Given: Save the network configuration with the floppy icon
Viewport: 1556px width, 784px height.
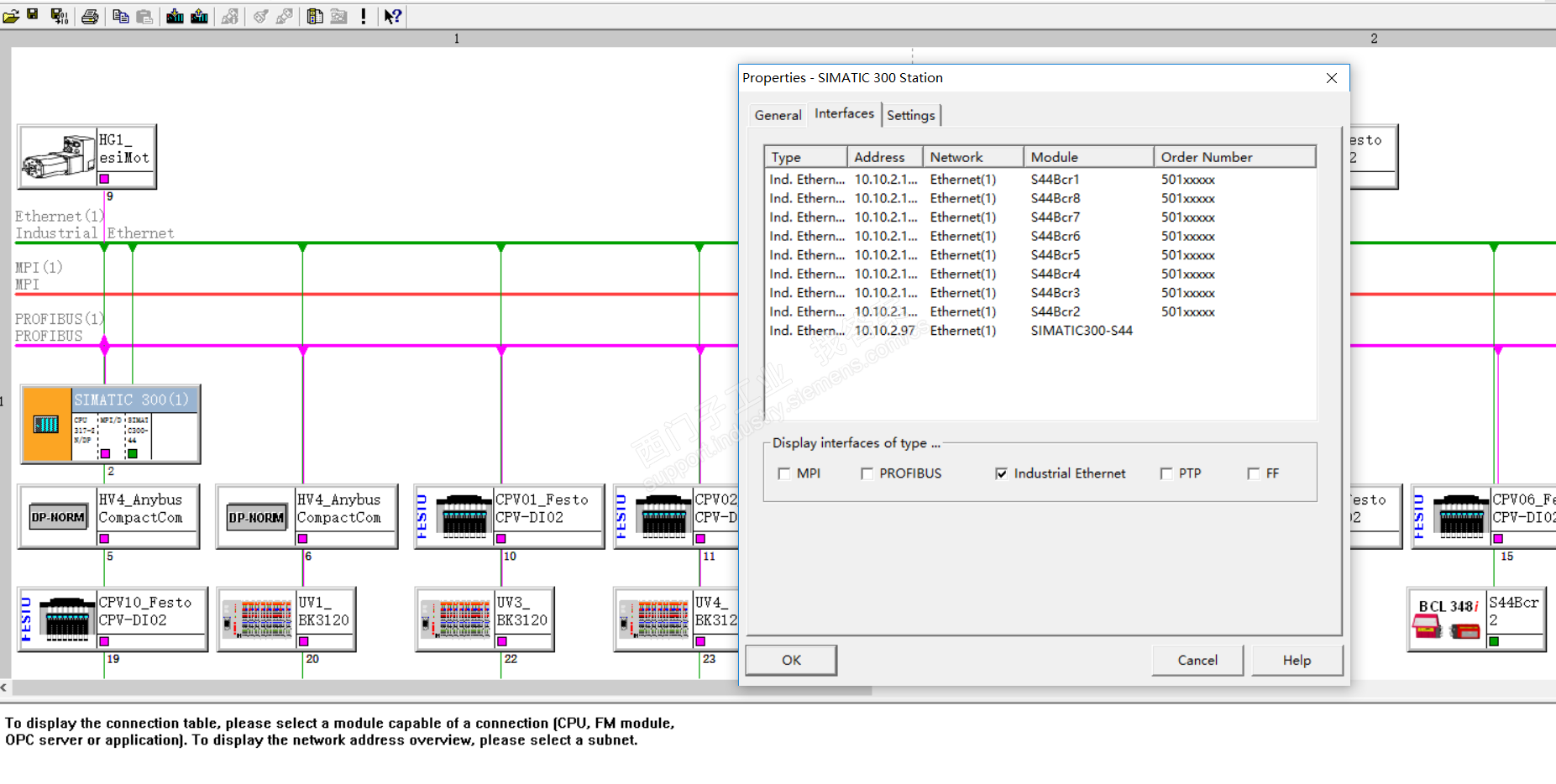Looking at the screenshot, I should point(33,15).
